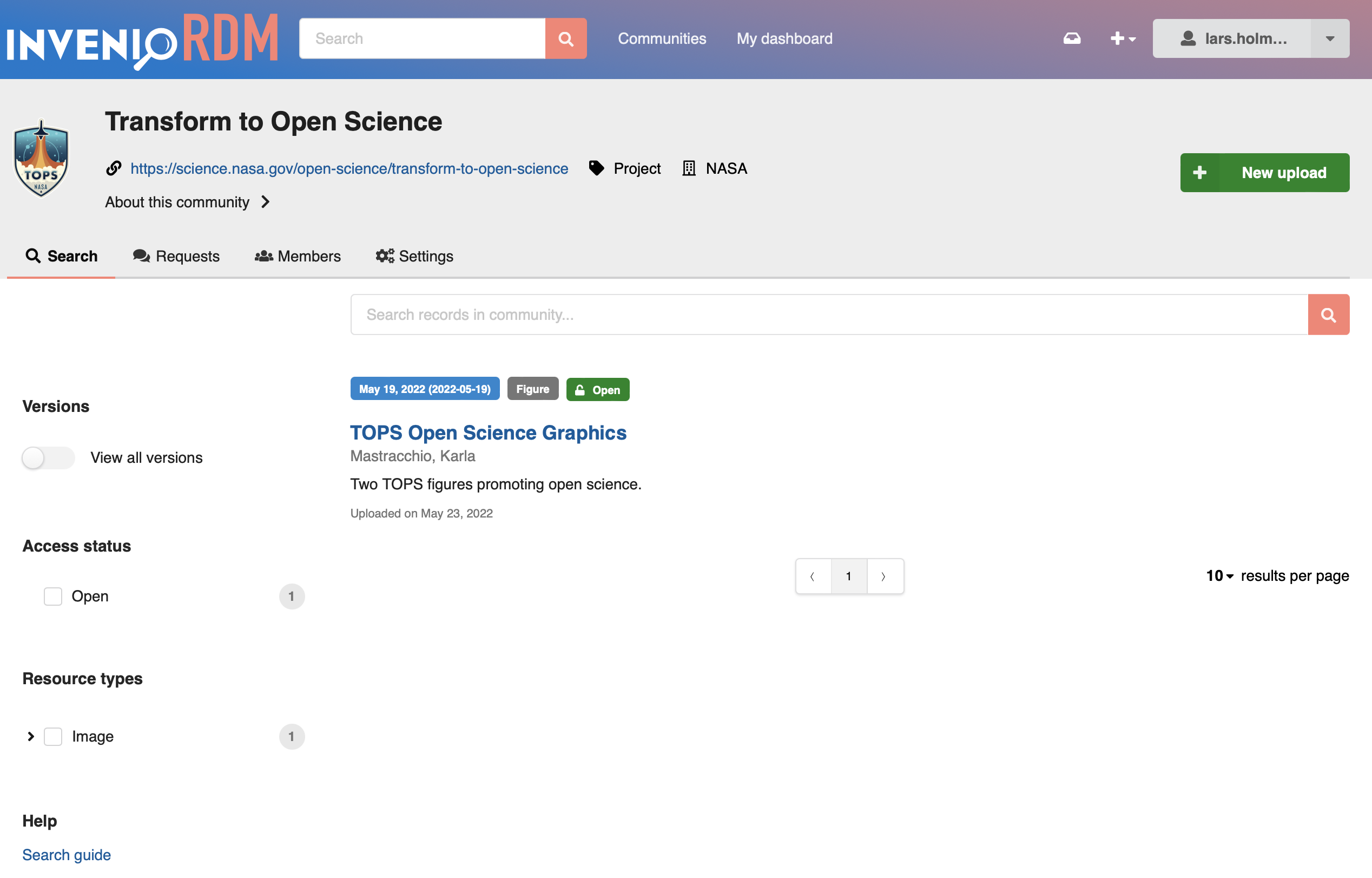Click the Image facet count badge
The height and width of the screenshot is (878, 1372).
coord(292,737)
